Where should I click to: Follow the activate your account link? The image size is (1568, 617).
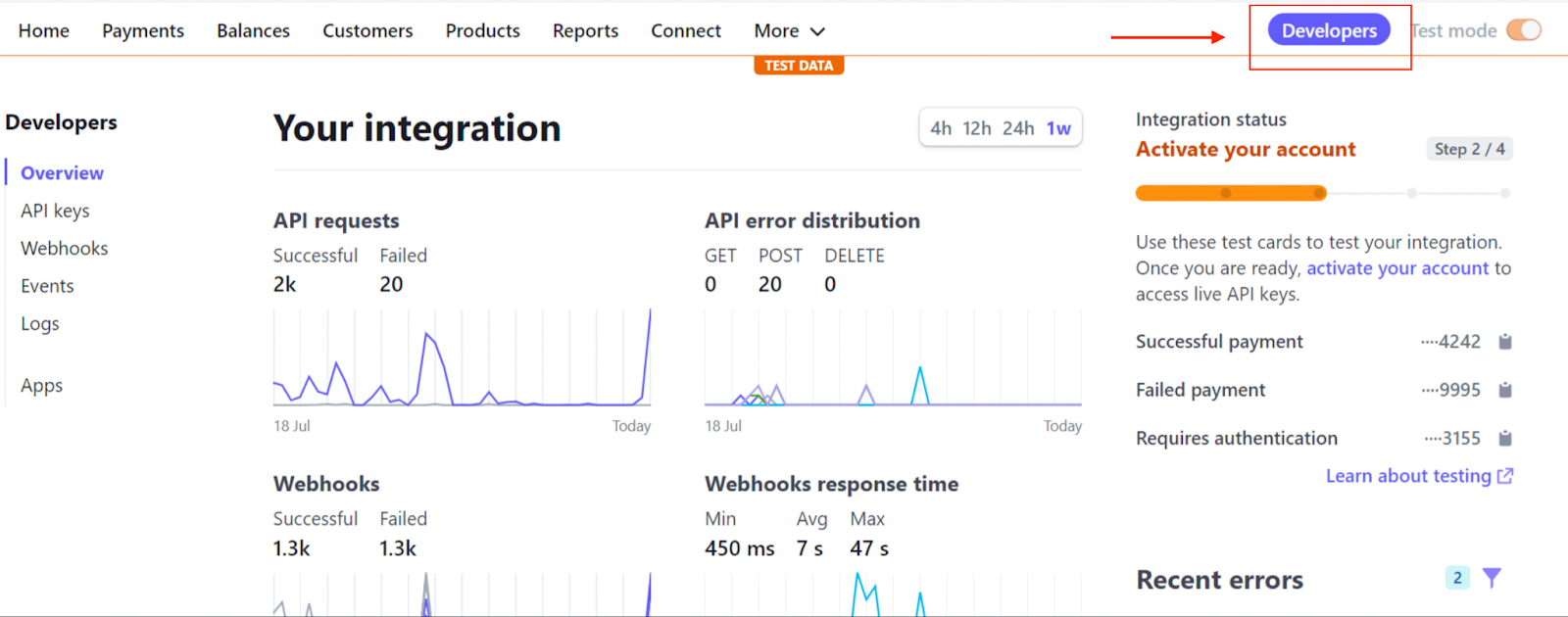1397,268
